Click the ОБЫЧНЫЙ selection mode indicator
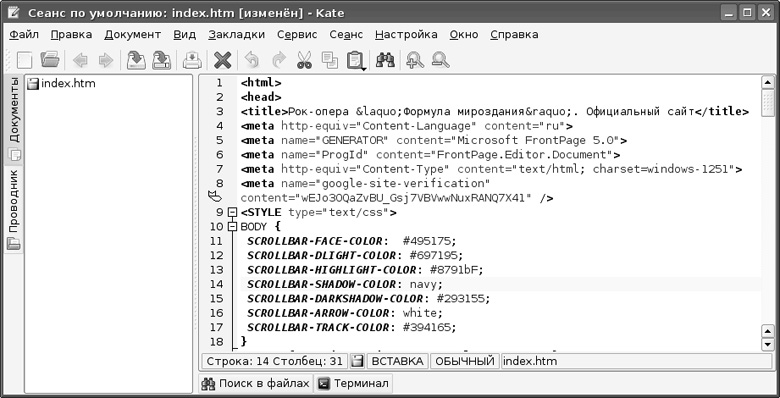Screen dimensions: 780x398 pyautogui.click(x=465, y=361)
